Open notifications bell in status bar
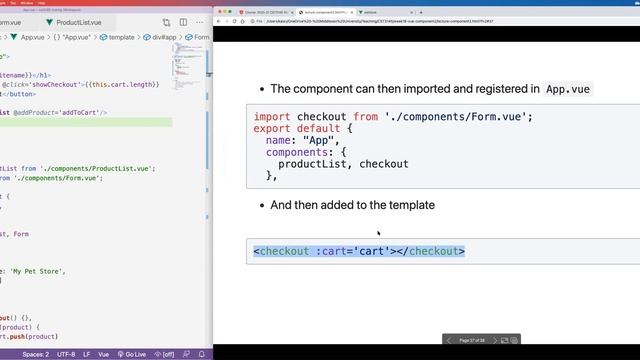 (202, 354)
